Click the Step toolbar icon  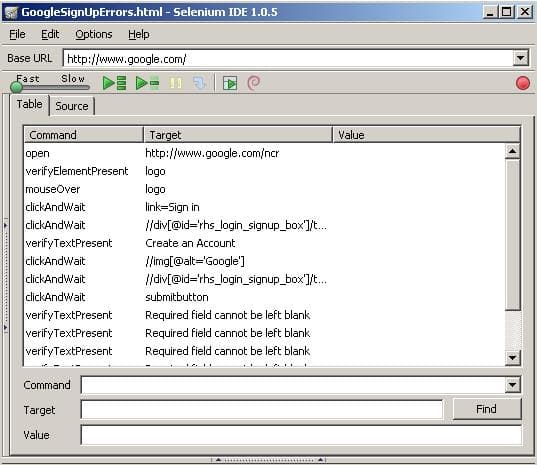coord(199,83)
